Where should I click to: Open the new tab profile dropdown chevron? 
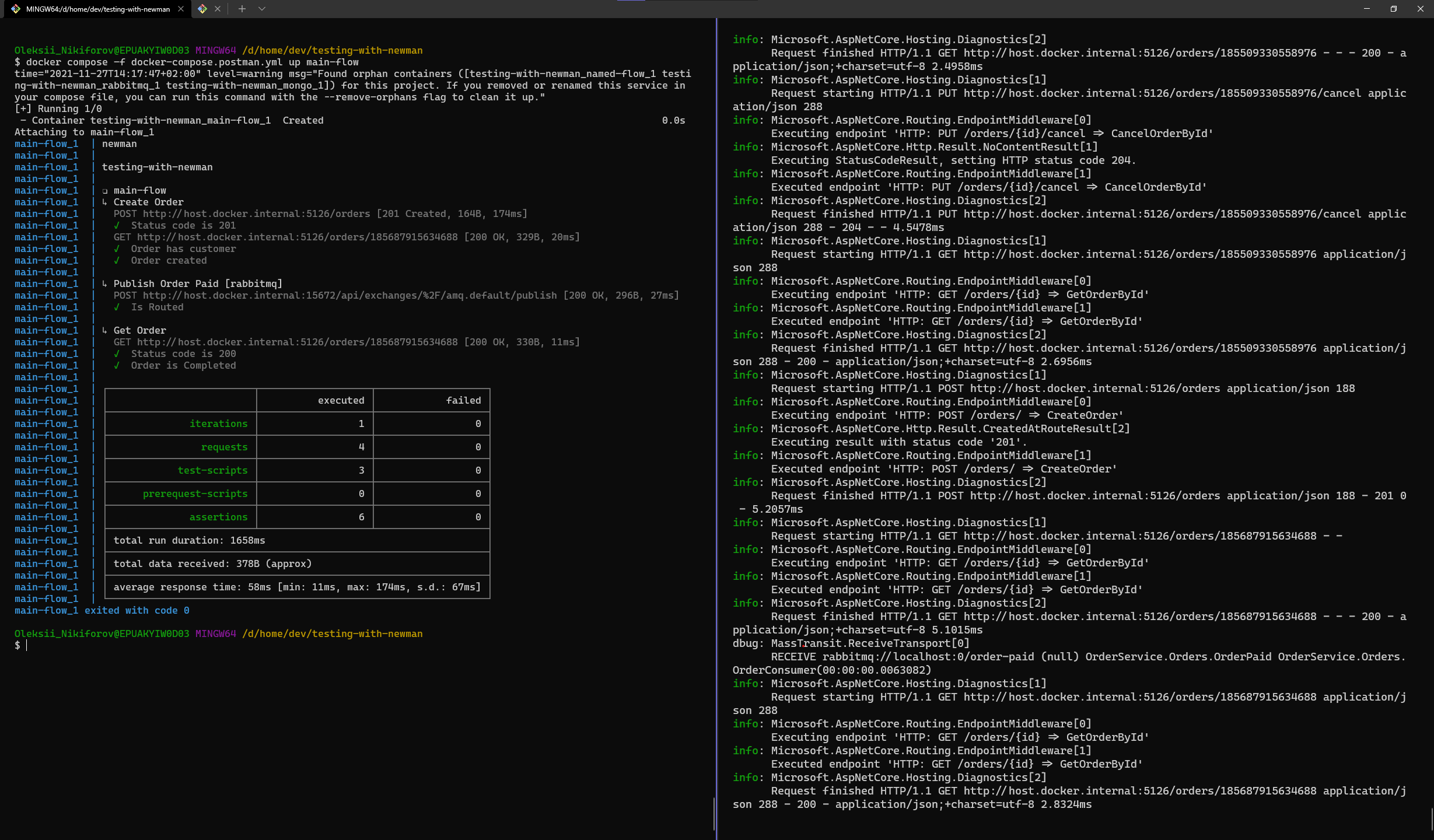pyautogui.click(x=262, y=9)
